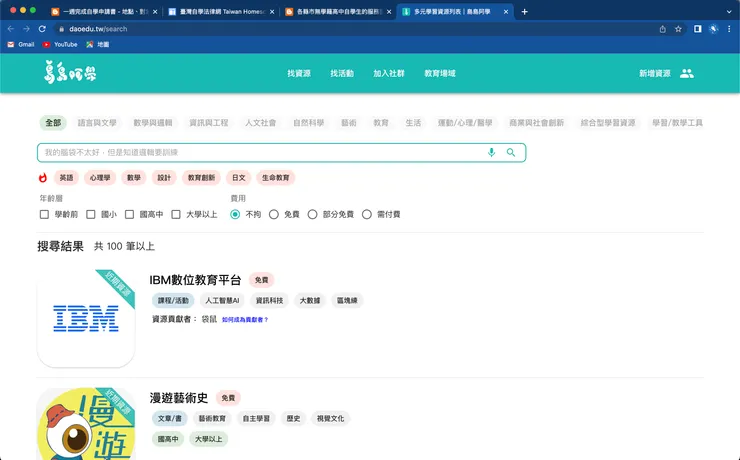Open the 地圖 maps bookmark

tap(98, 44)
